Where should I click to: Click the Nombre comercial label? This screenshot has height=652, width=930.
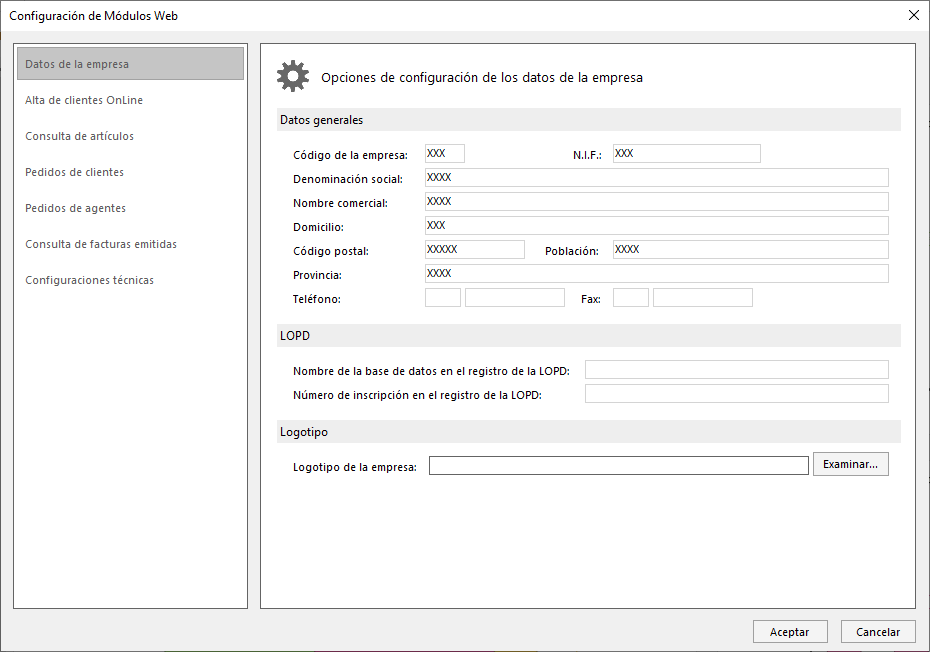[340, 203]
